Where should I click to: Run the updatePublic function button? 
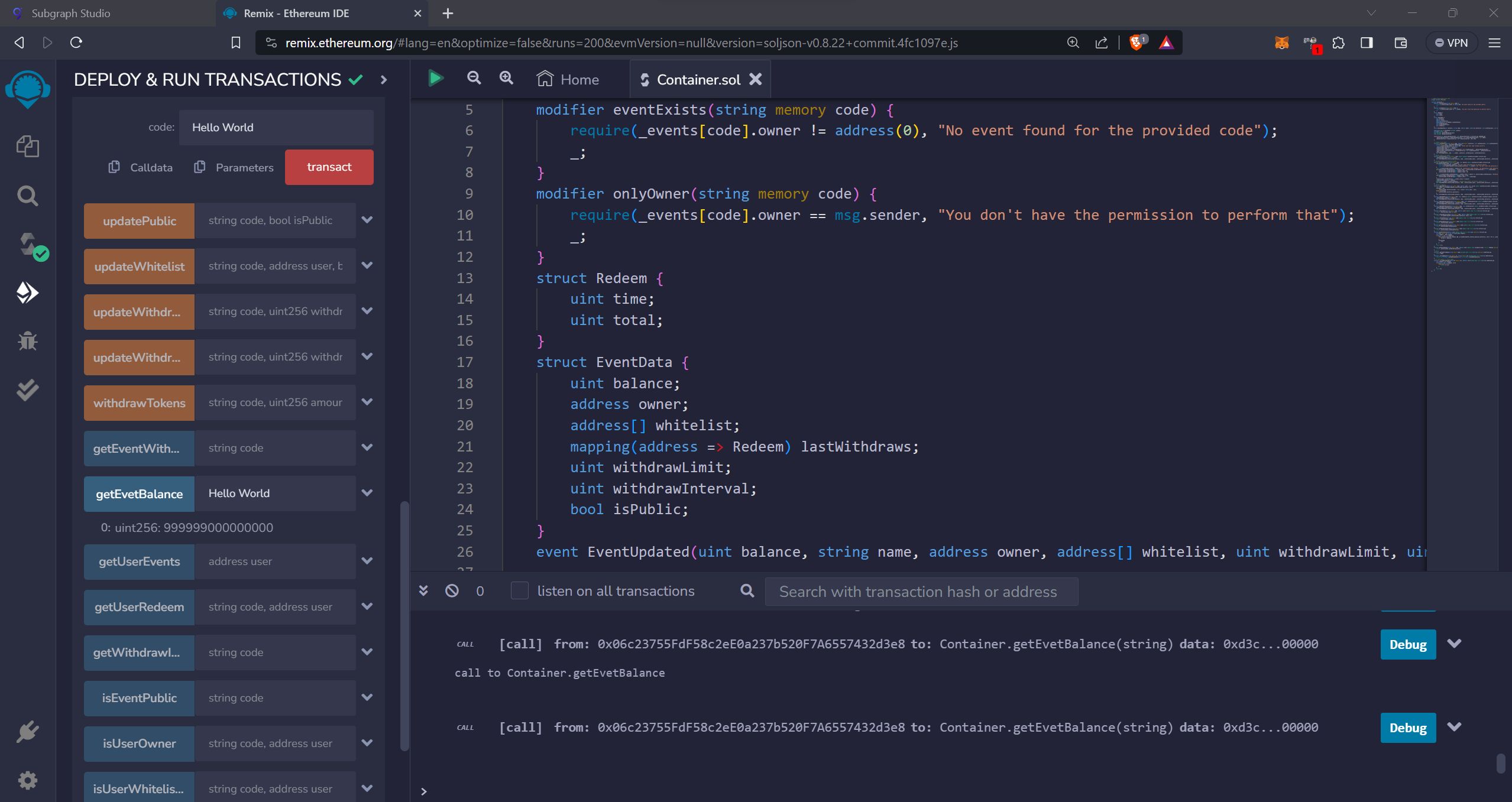(x=139, y=221)
